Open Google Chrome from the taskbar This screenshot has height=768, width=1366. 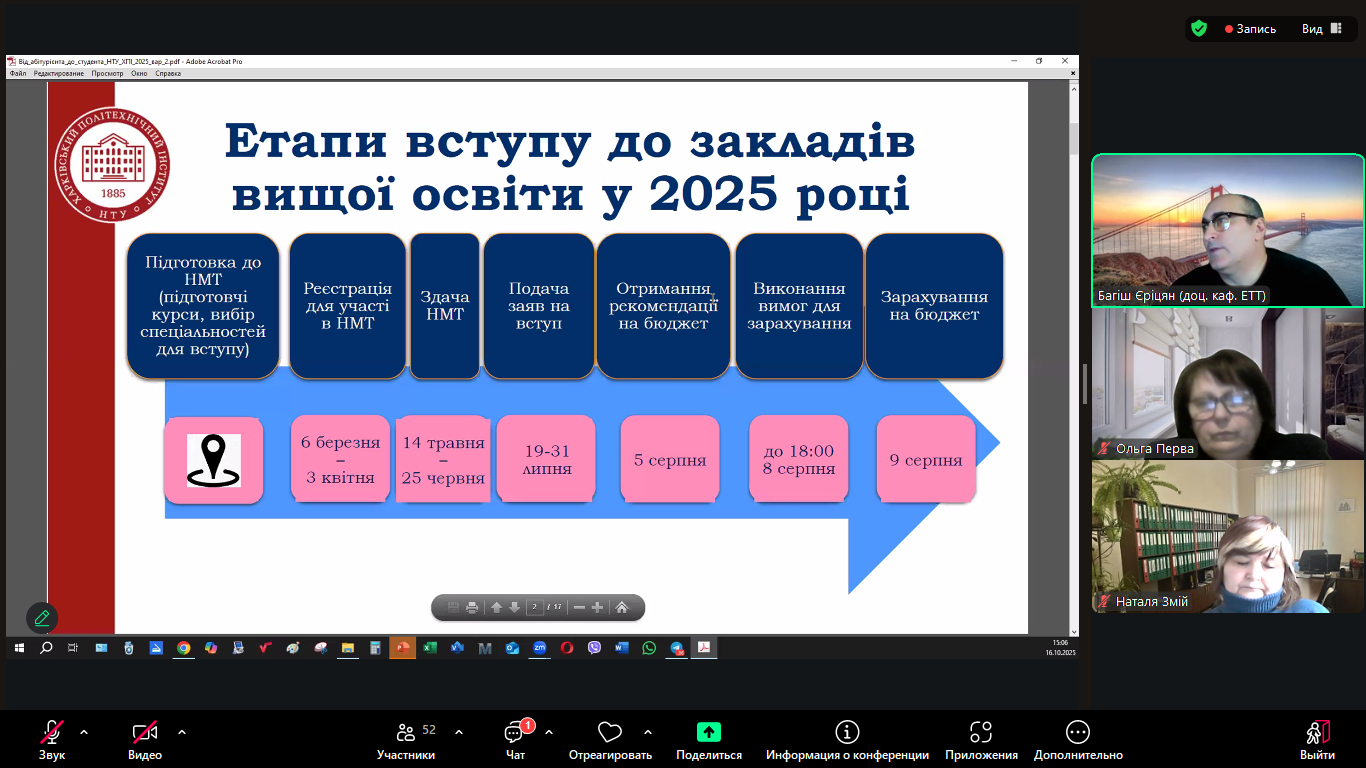coord(183,648)
